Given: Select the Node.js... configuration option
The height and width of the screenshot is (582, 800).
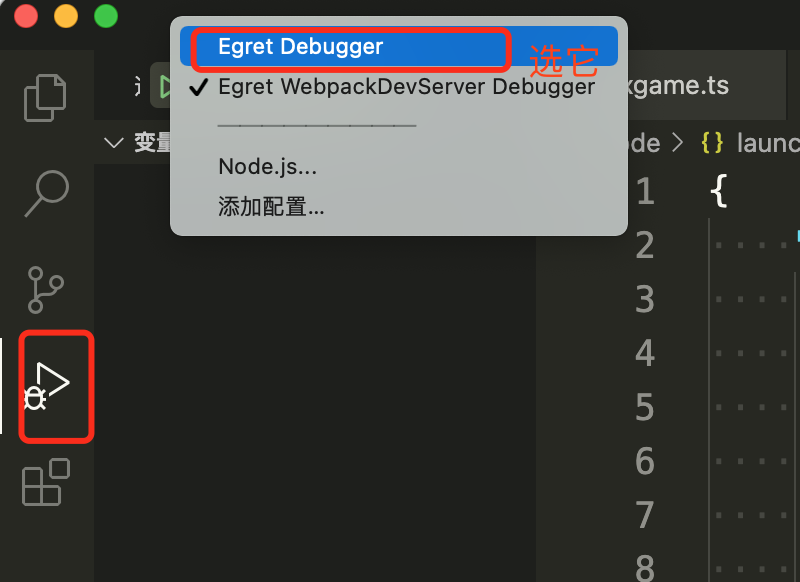Looking at the screenshot, I should click(267, 166).
